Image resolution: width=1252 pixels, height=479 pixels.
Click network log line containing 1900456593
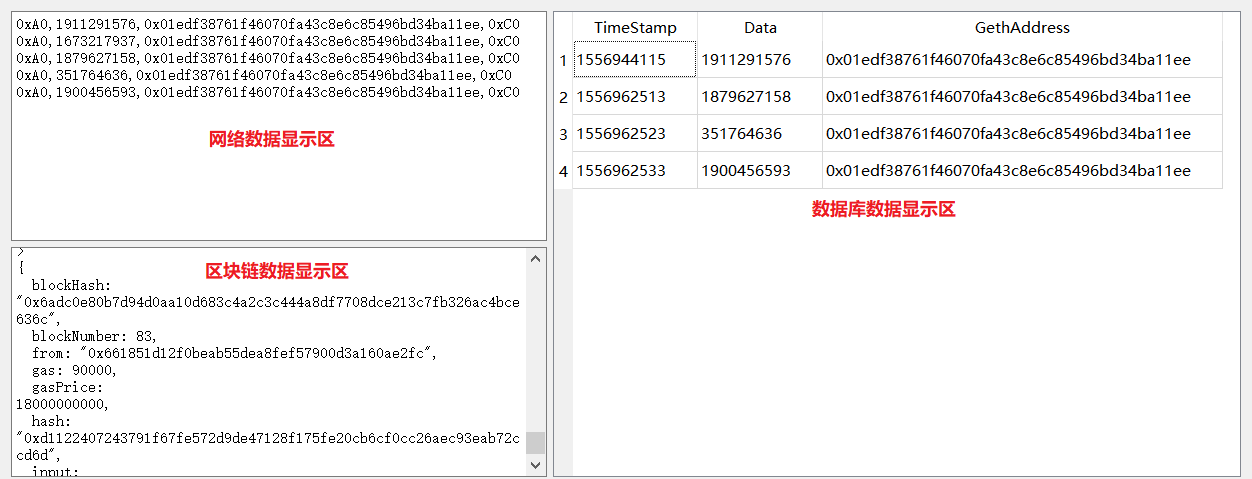point(268,93)
